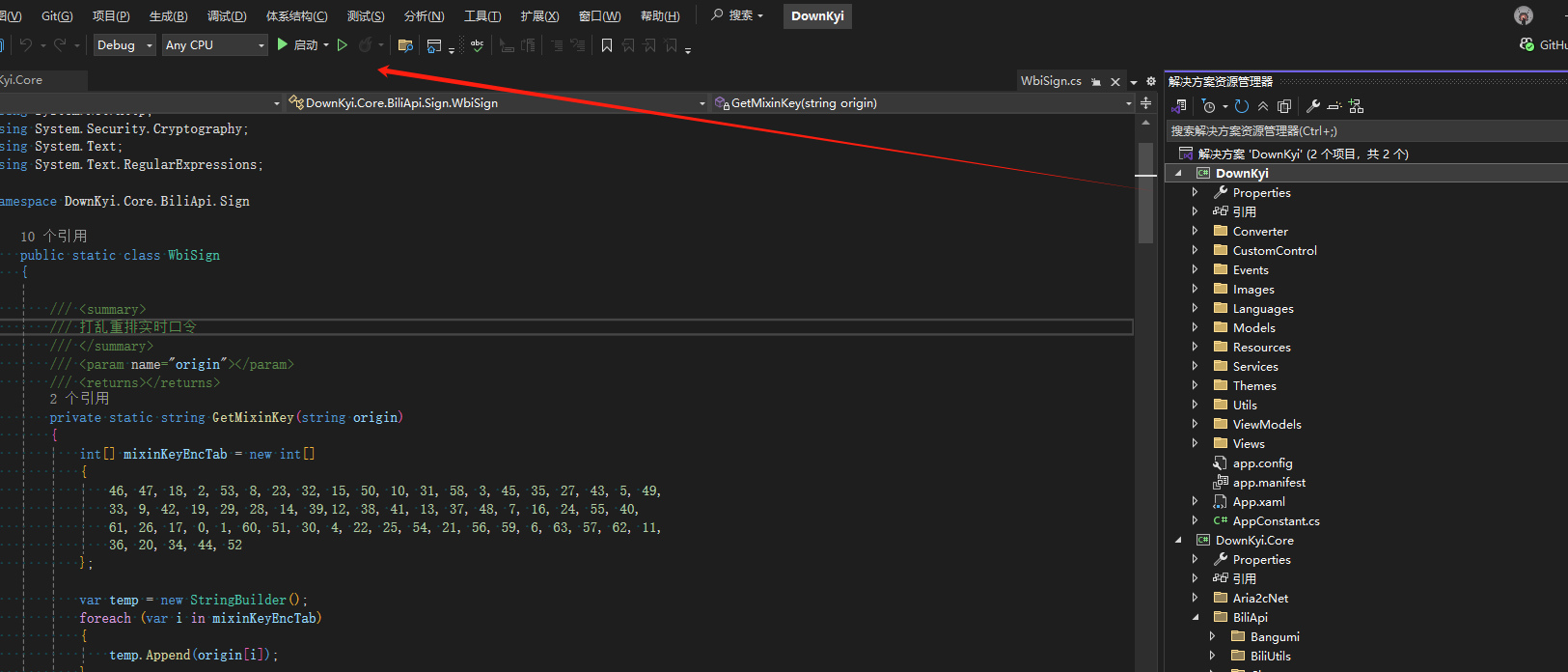
Task: Expand the ViewModels folder
Action: [1195, 425]
